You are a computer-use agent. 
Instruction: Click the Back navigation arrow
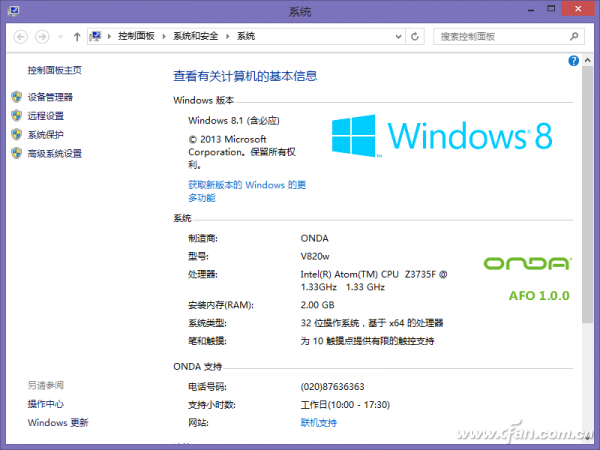point(21,37)
